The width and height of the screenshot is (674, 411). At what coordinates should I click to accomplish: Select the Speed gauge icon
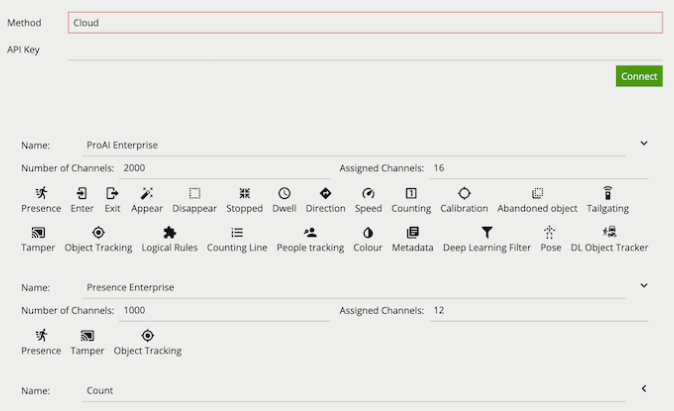[368, 193]
